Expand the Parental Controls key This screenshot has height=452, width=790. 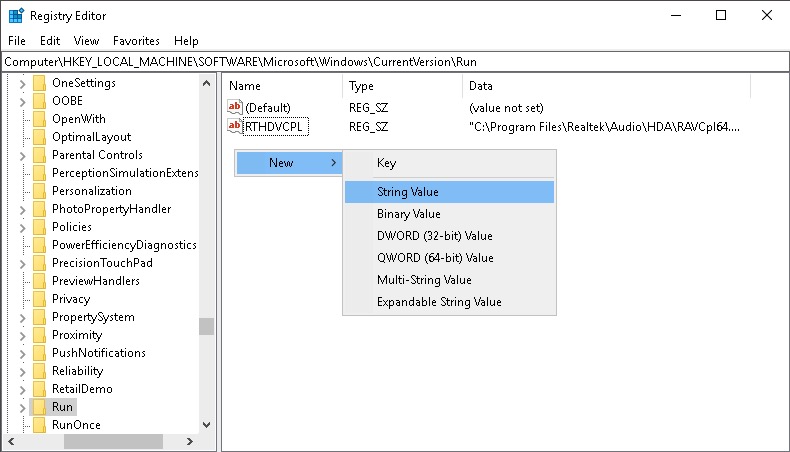(22, 156)
